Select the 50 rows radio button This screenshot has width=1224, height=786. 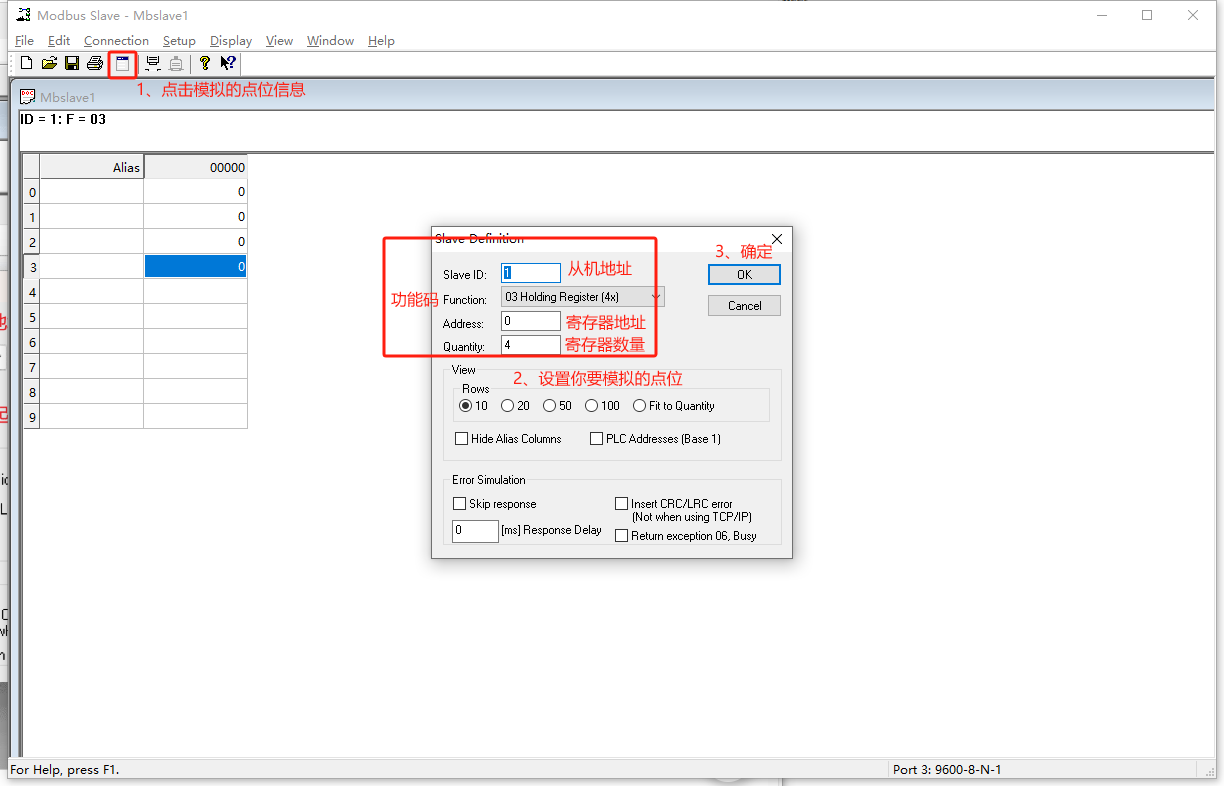[x=549, y=406]
